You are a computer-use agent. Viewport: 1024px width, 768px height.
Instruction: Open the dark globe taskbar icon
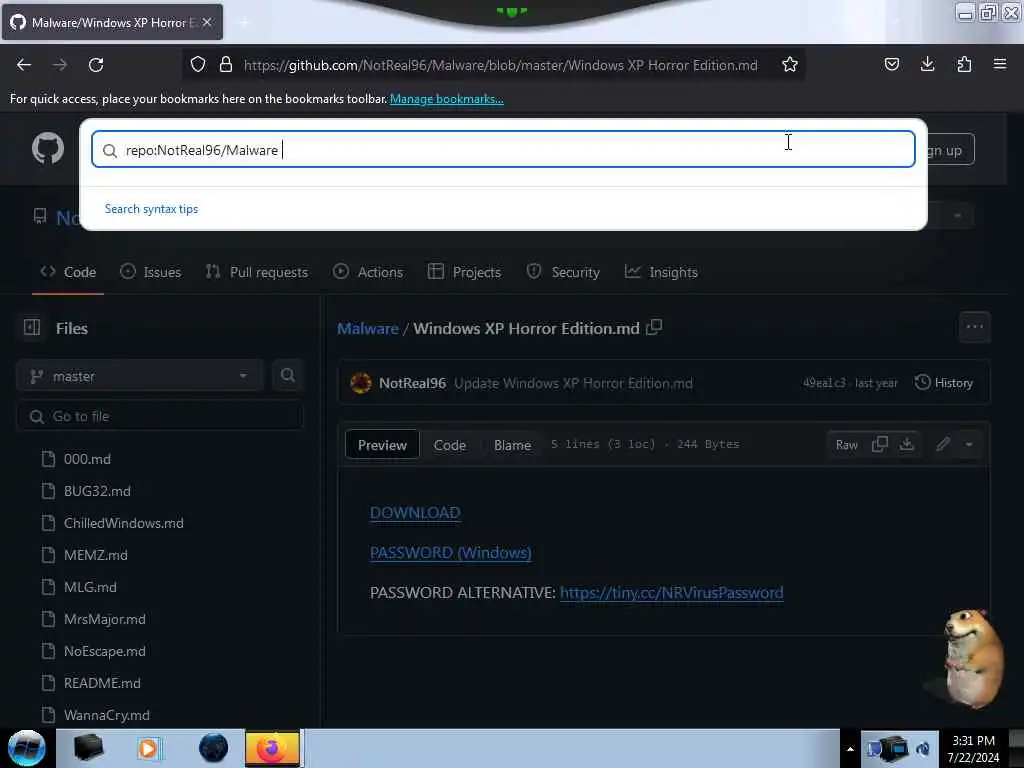[213, 748]
